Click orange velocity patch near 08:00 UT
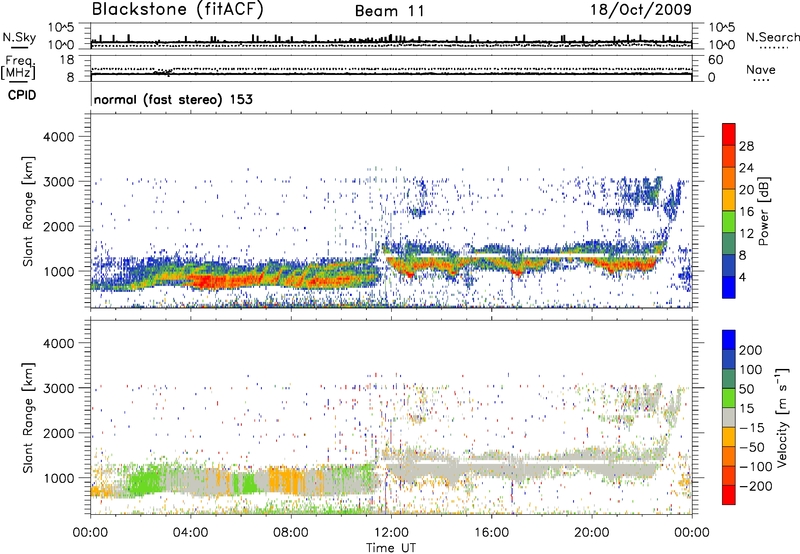 click(x=286, y=480)
